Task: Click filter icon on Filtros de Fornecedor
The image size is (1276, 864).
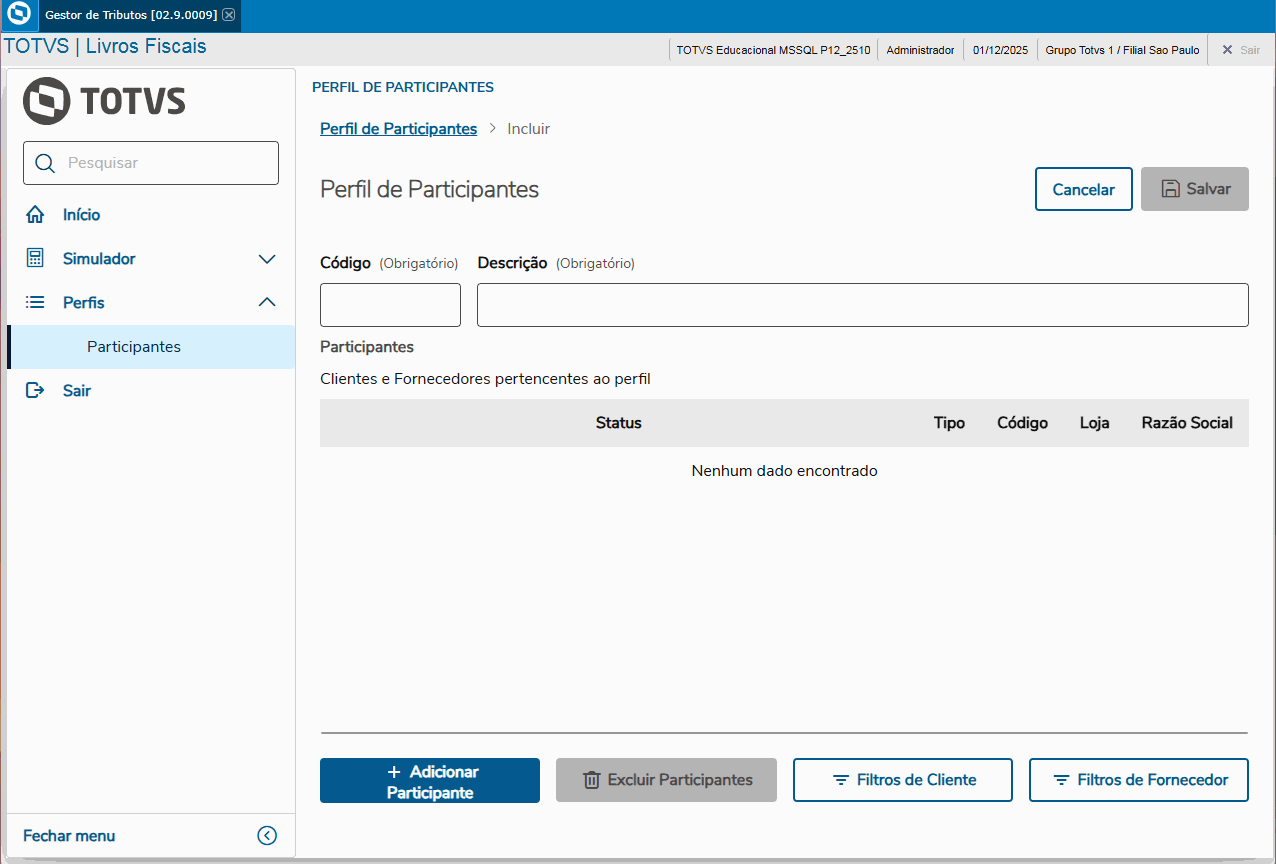Action: click(1061, 780)
